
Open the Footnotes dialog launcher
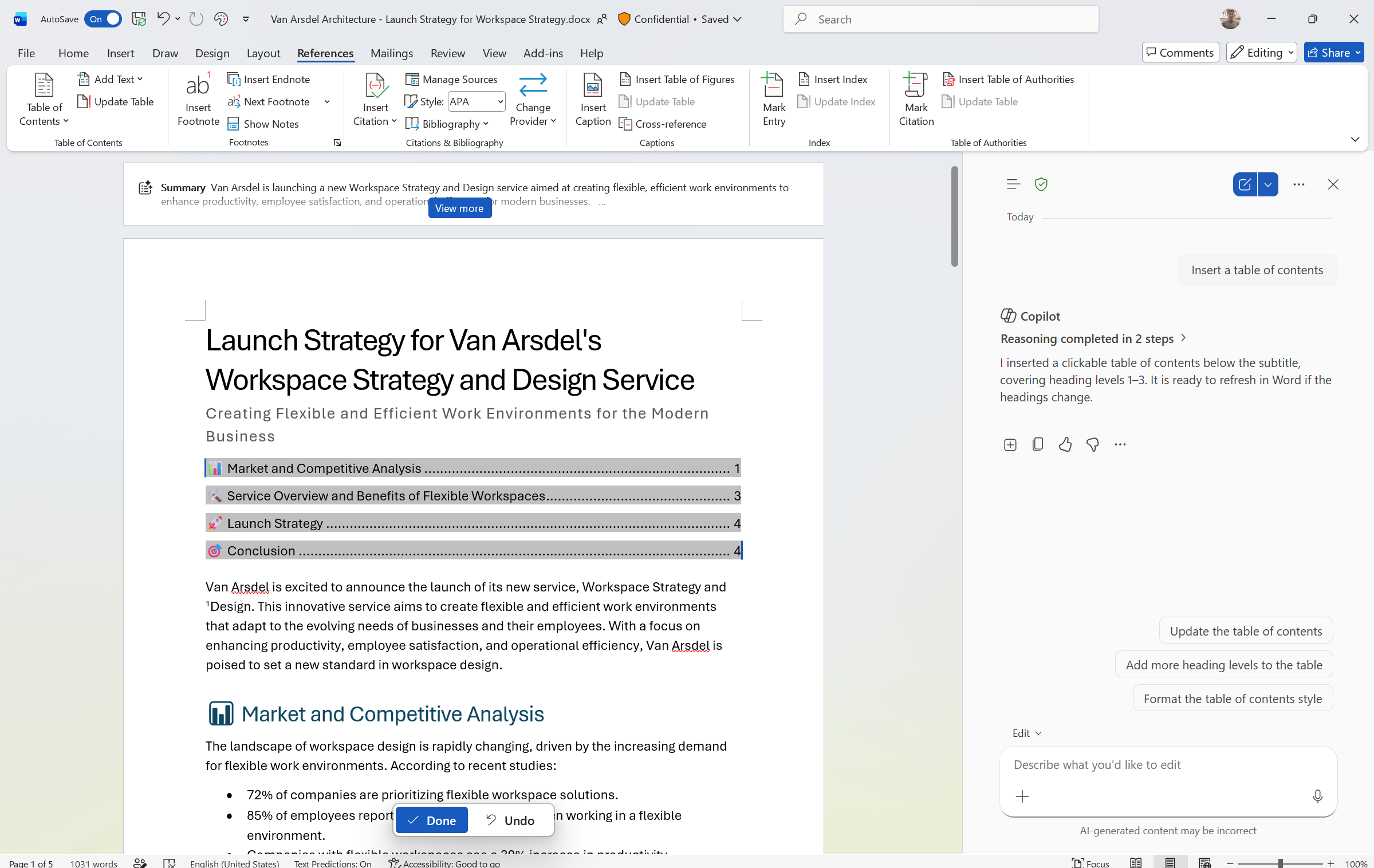(x=337, y=143)
